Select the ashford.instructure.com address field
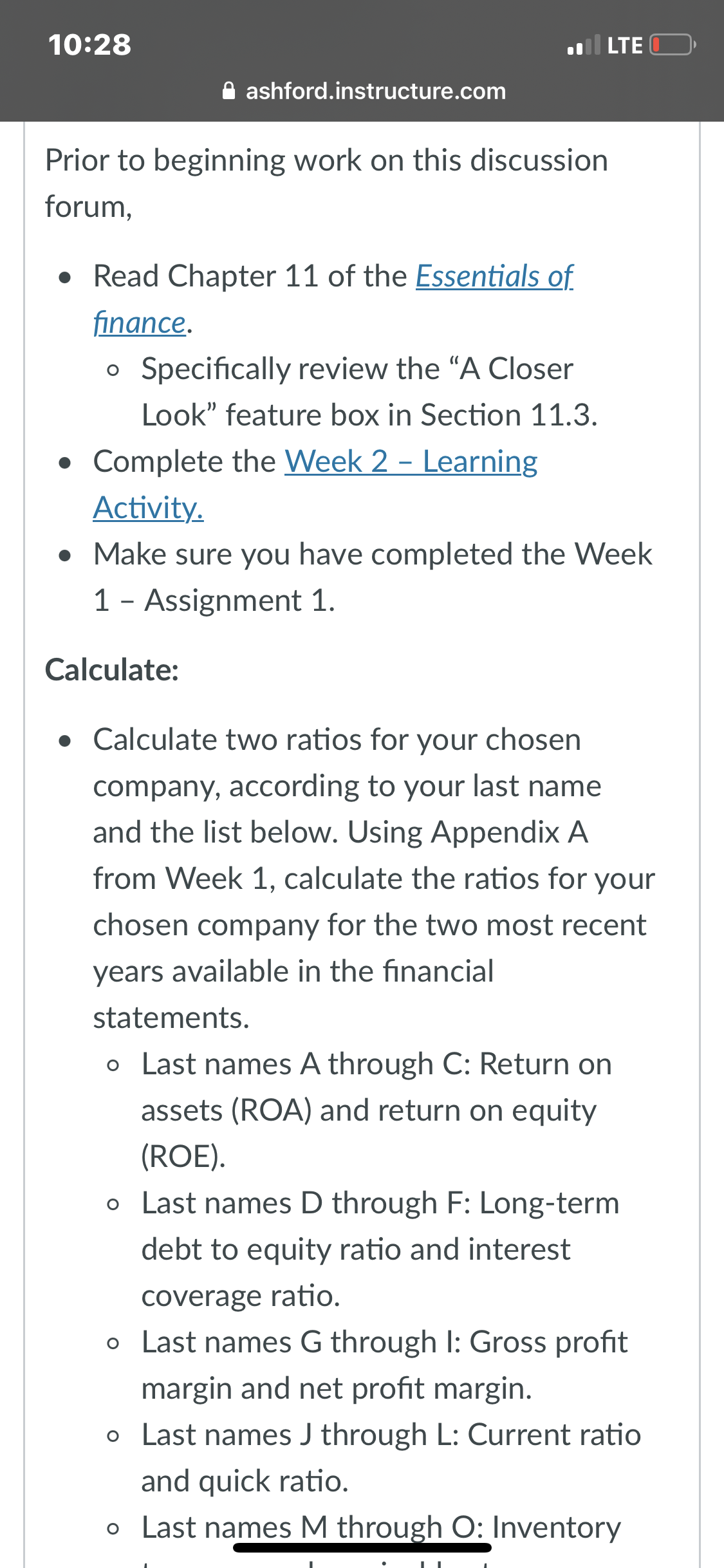 point(364,91)
